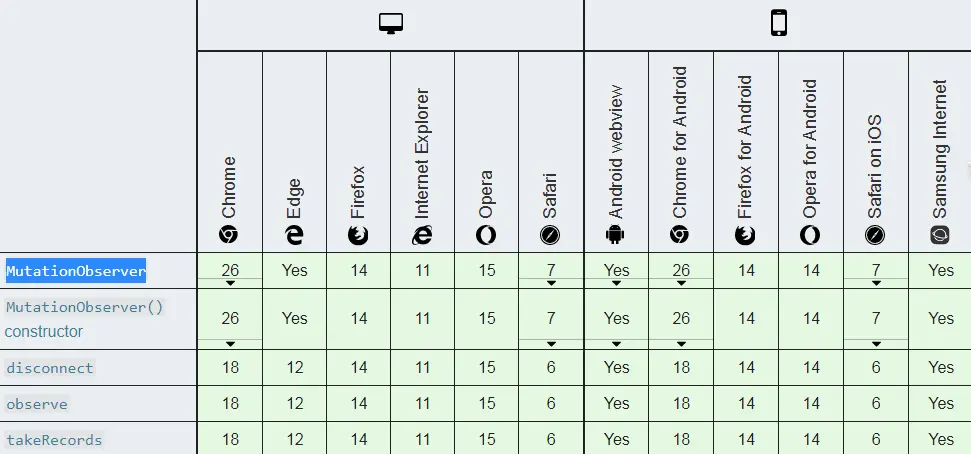971x454 pixels.
Task: Click the desktop Opera icon
Action: pos(486,234)
